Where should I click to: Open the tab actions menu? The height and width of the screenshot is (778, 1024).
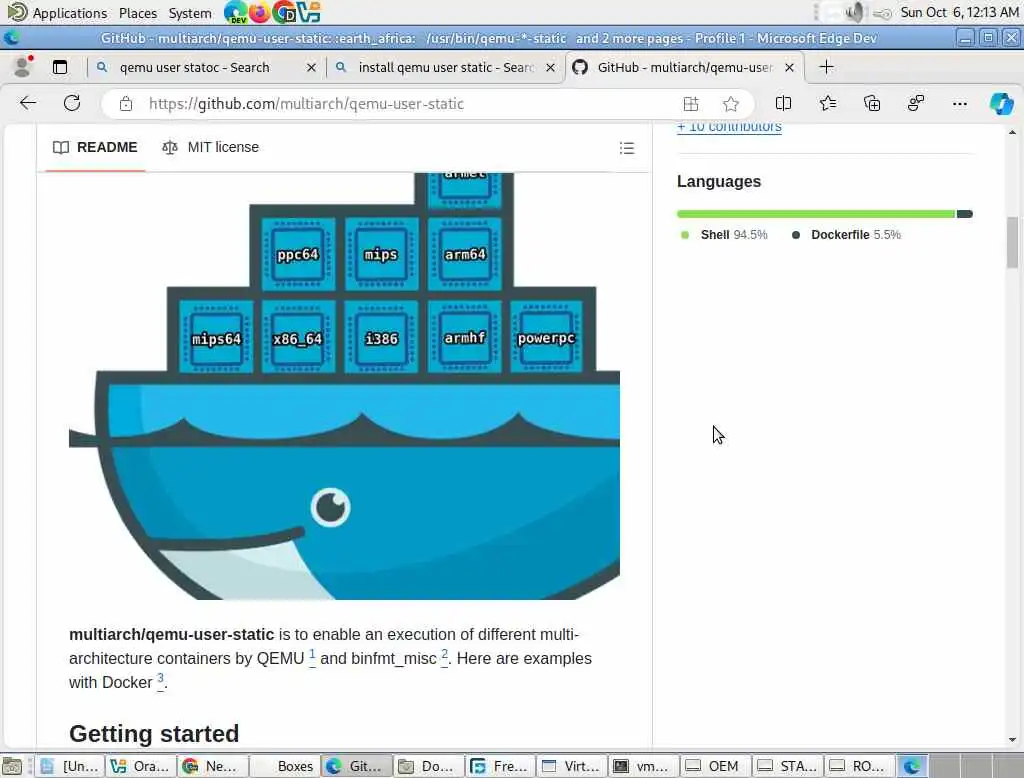point(60,67)
